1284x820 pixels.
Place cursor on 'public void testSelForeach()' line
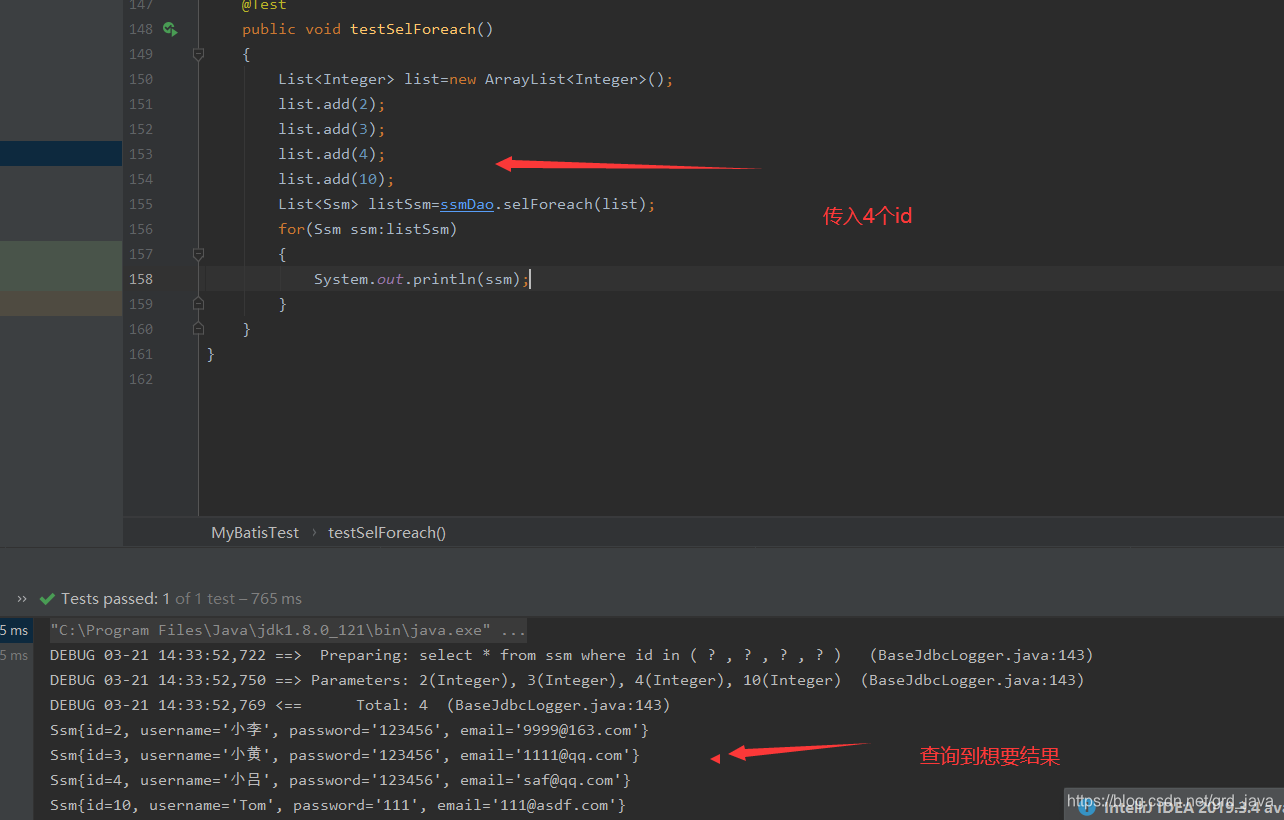(368, 29)
